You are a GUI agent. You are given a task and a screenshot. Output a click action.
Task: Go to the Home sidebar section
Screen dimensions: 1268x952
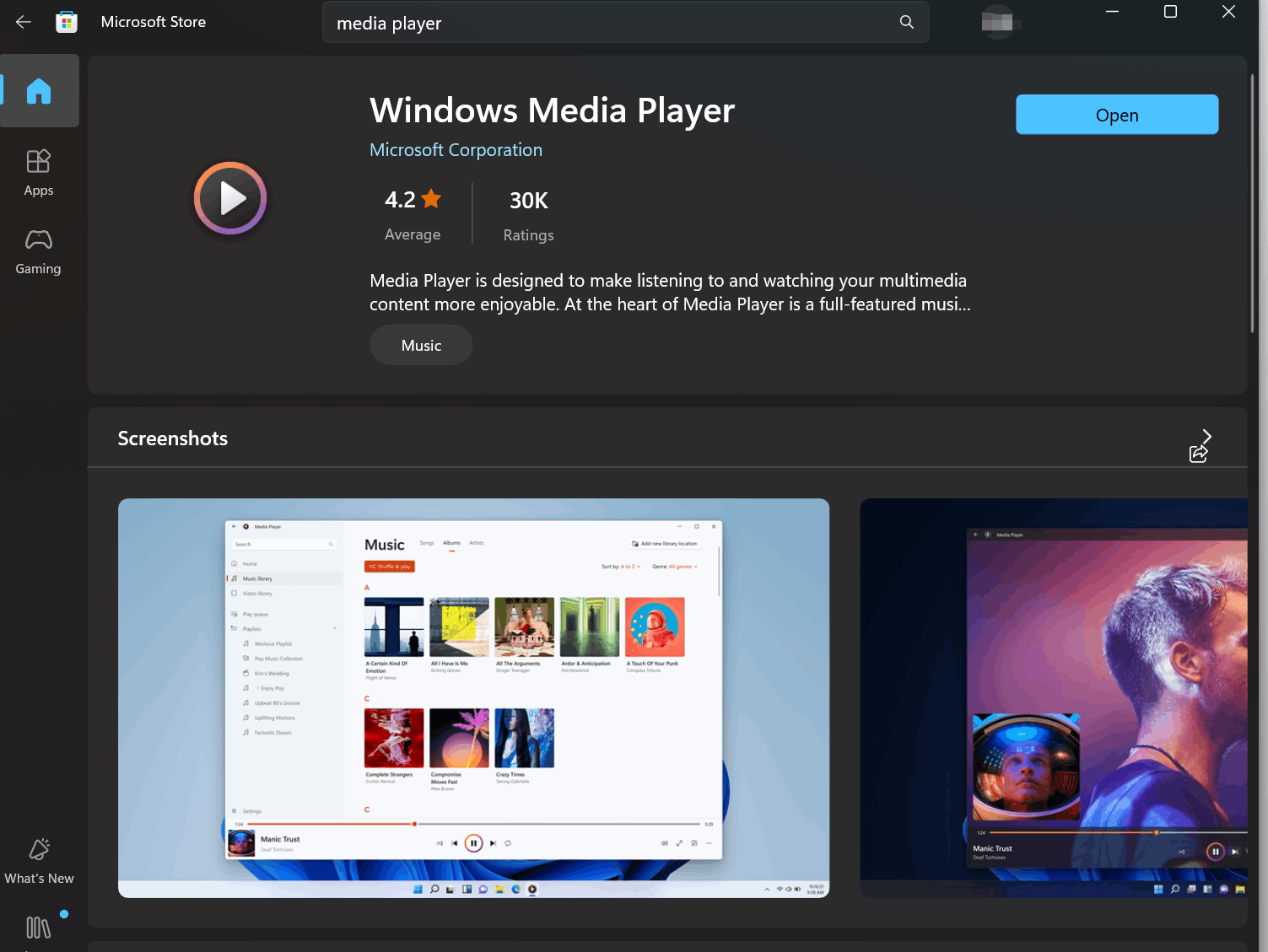coord(39,91)
